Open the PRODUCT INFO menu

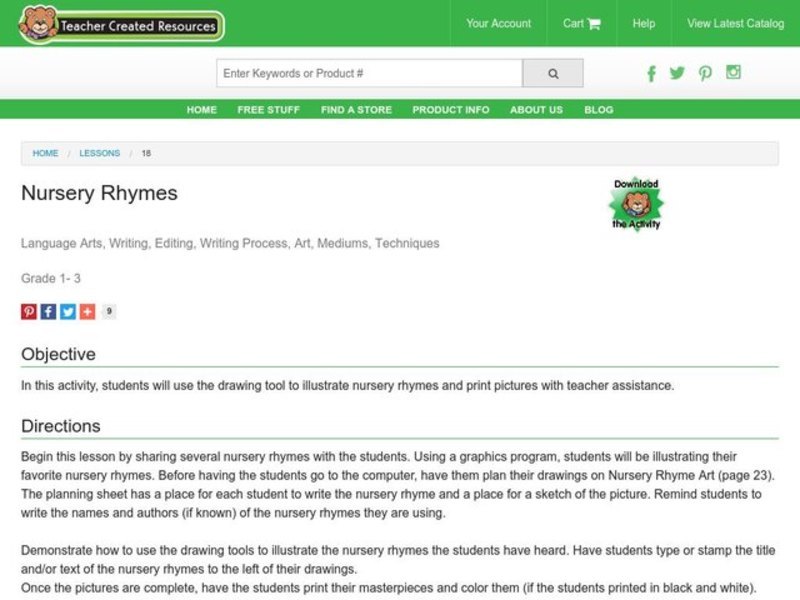click(450, 110)
